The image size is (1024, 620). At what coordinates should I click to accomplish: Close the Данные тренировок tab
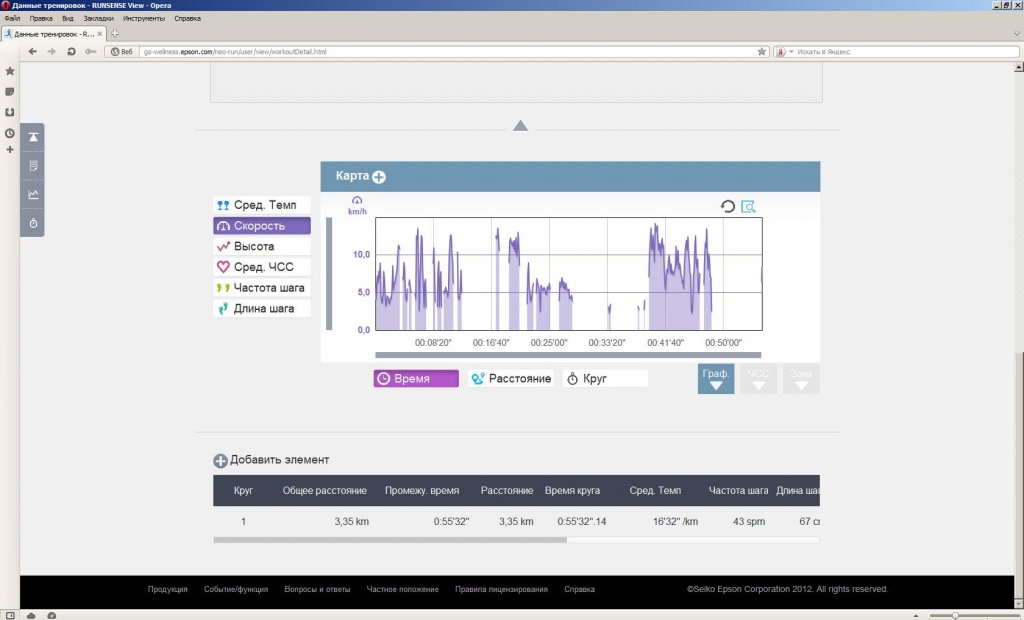[x=99, y=34]
